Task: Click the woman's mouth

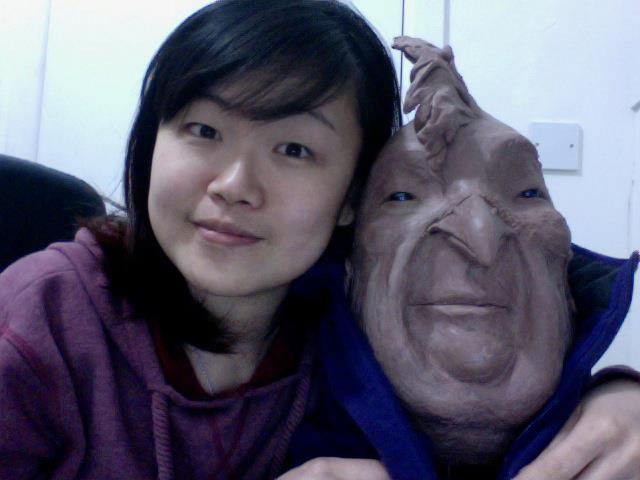Action: 226,234
